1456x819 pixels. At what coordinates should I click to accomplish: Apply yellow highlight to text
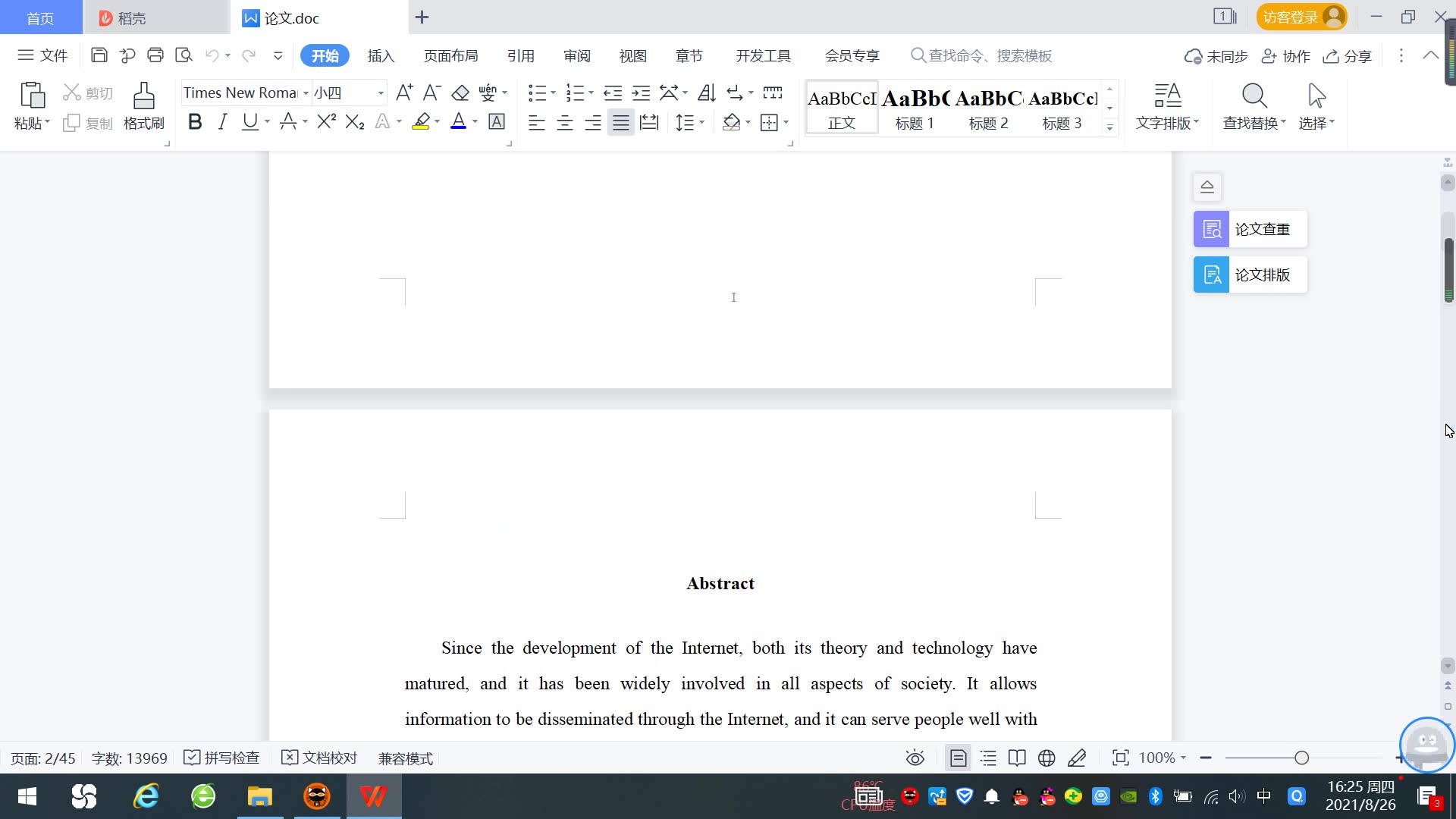tap(421, 122)
